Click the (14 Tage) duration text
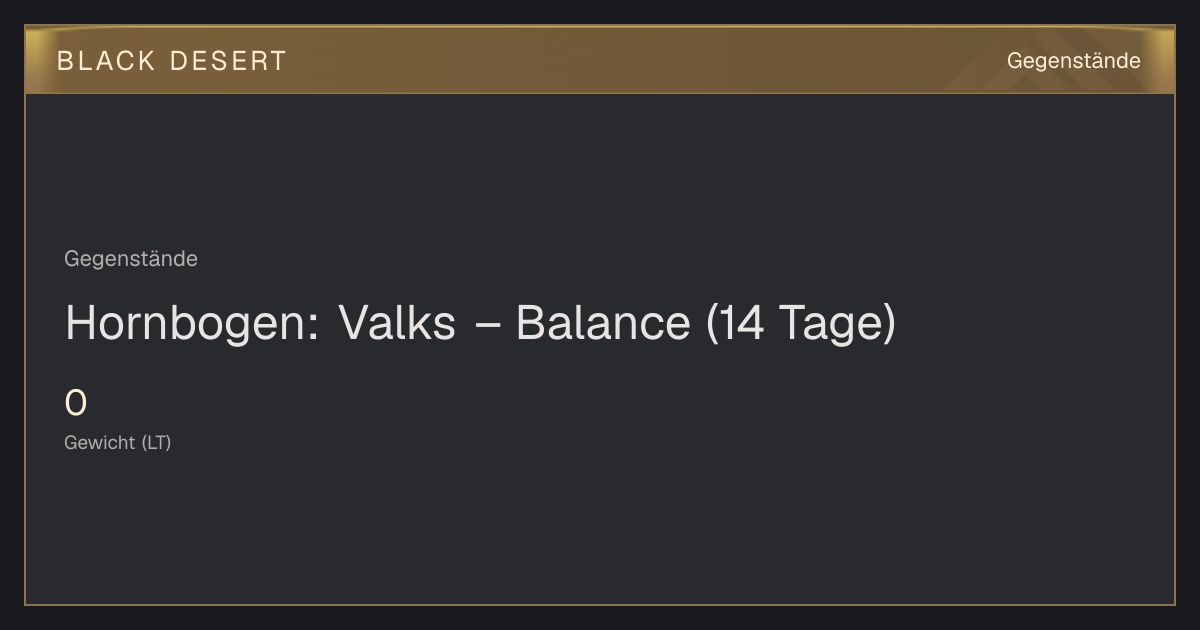 [801, 323]
